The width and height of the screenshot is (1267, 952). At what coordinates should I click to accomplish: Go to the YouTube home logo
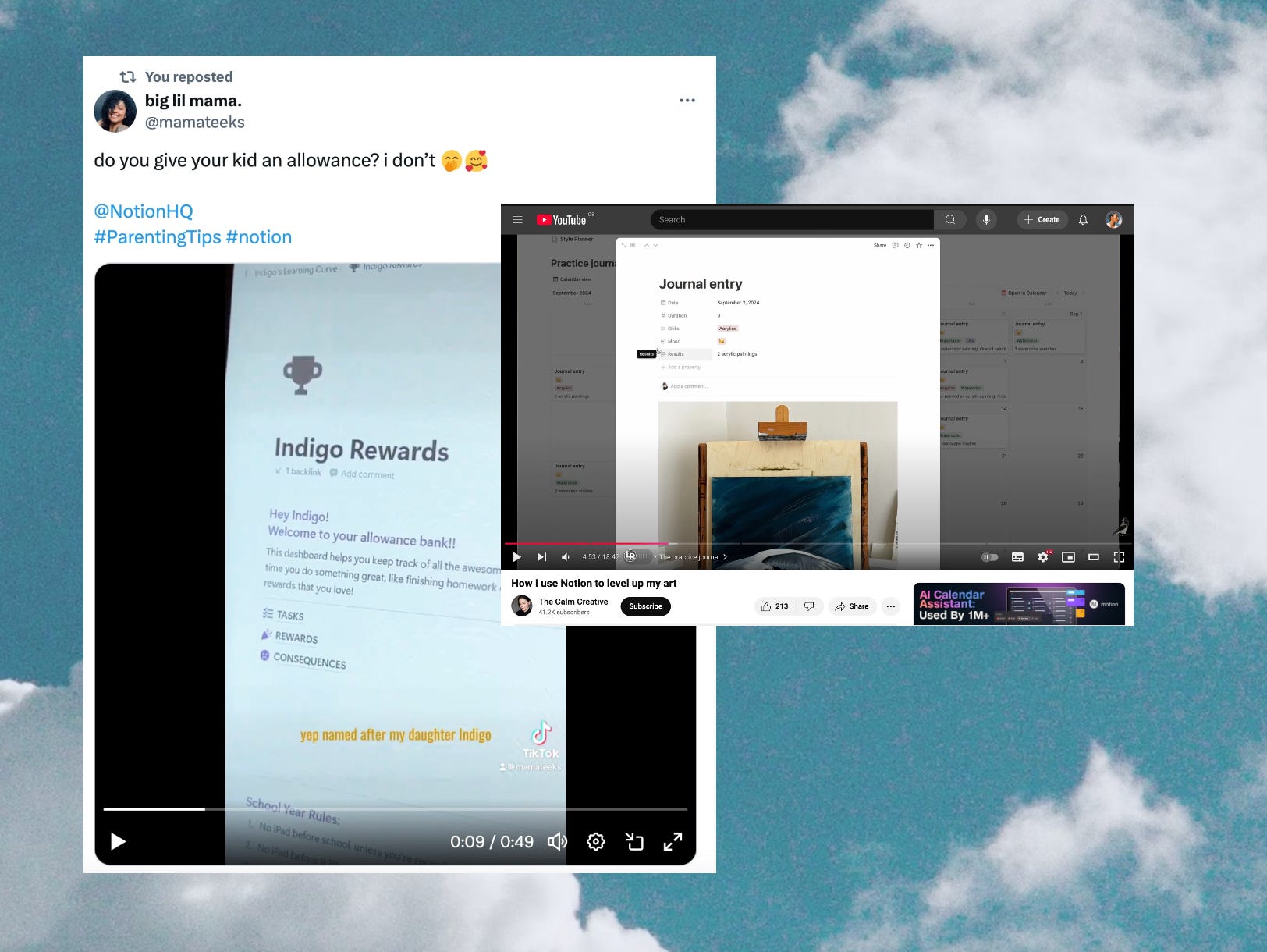[562, 220]
